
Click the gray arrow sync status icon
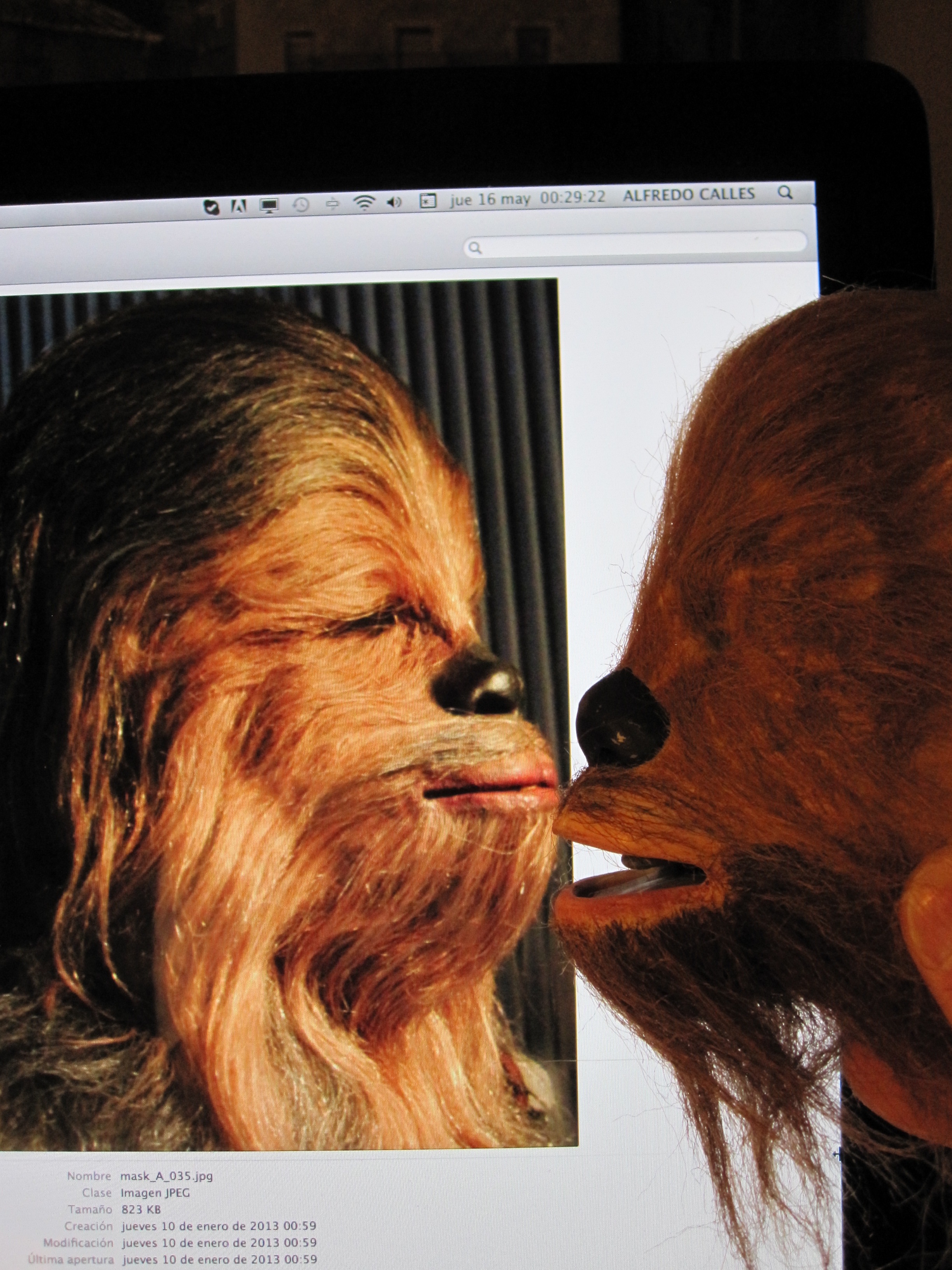click(x=332, y=203)
